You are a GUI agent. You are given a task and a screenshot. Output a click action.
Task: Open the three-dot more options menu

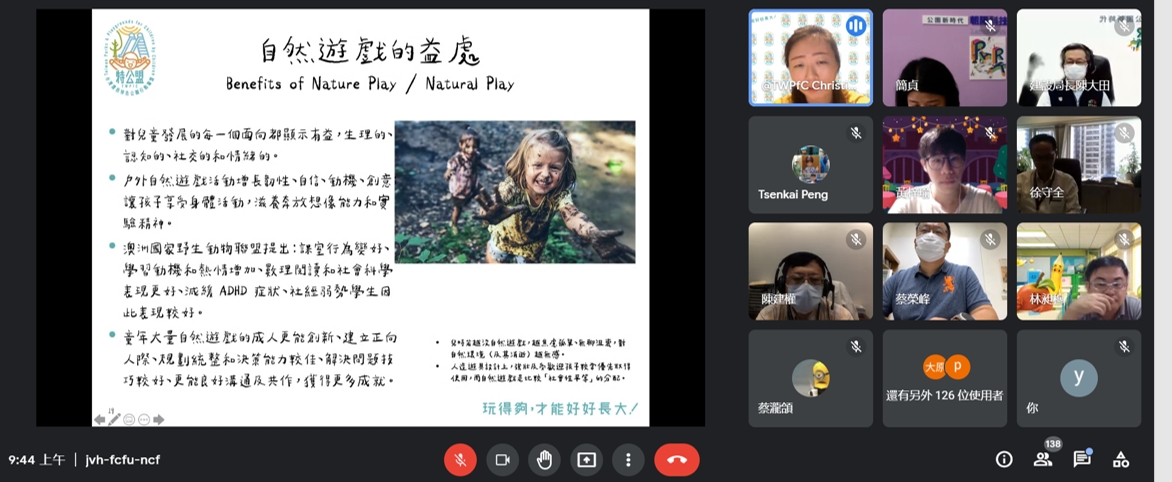(x=628, y=460)
